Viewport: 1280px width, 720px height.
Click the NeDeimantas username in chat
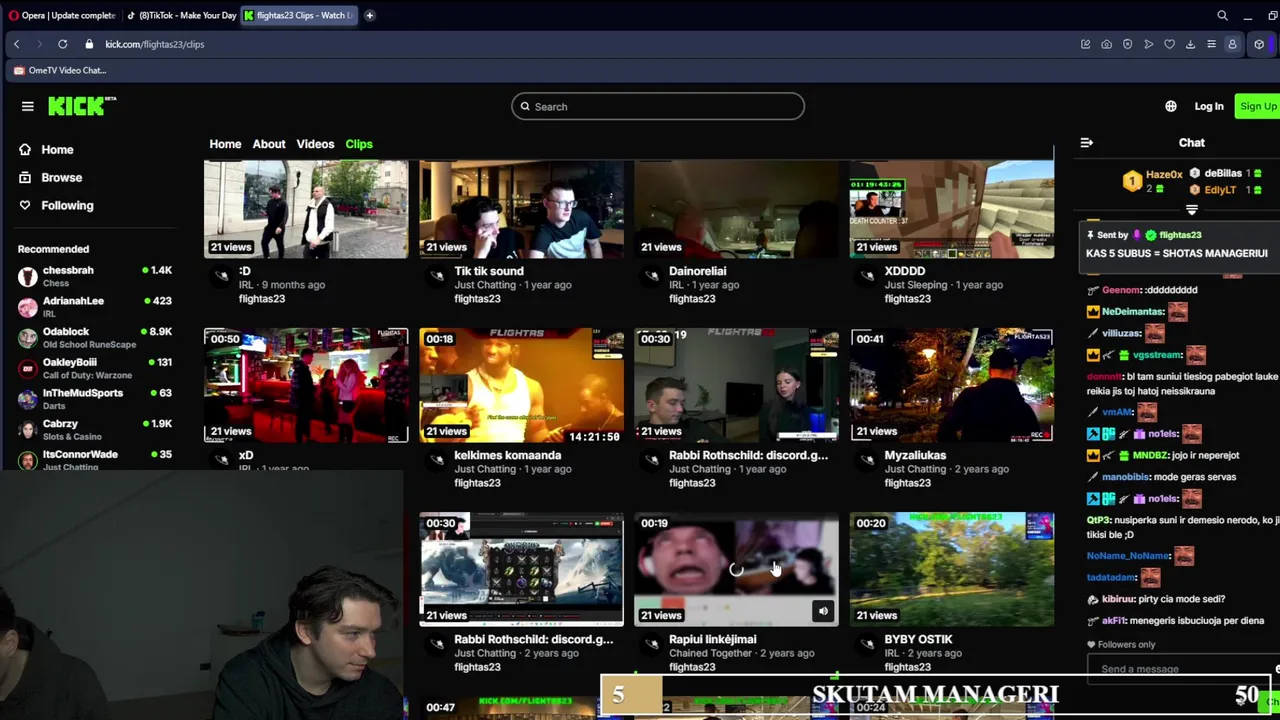point(1132,312)
